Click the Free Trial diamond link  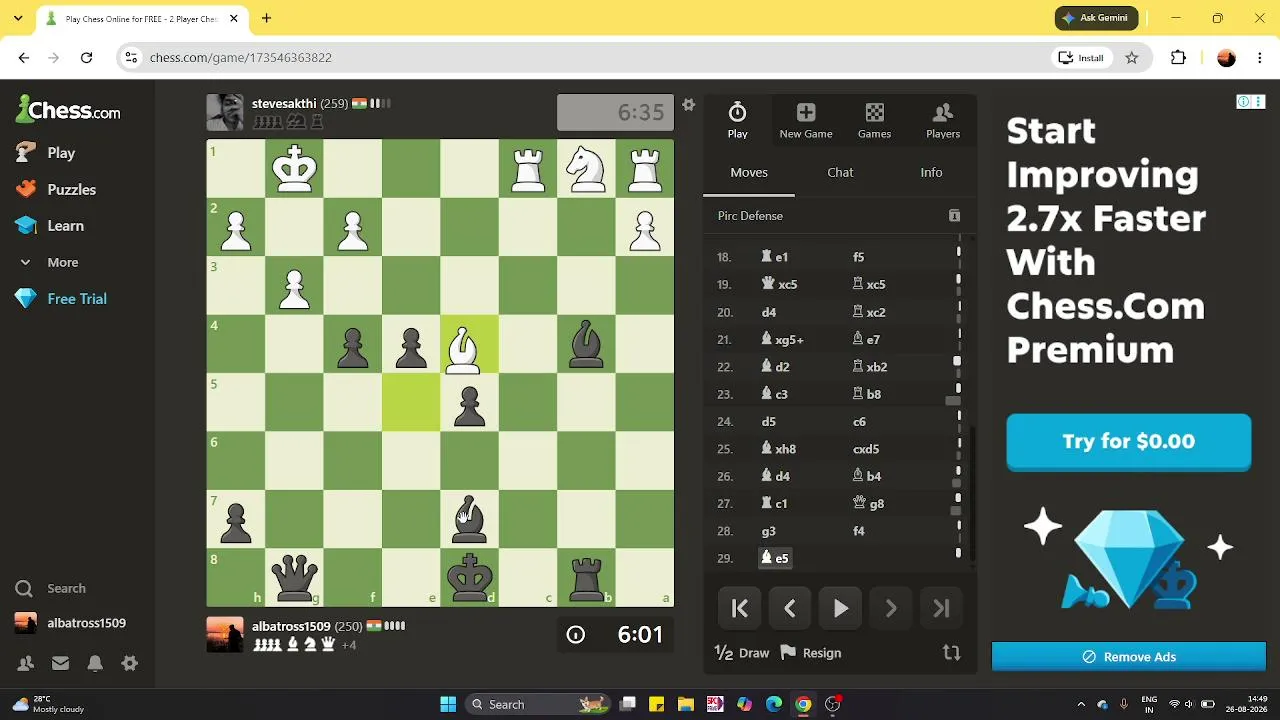point(61,299)
